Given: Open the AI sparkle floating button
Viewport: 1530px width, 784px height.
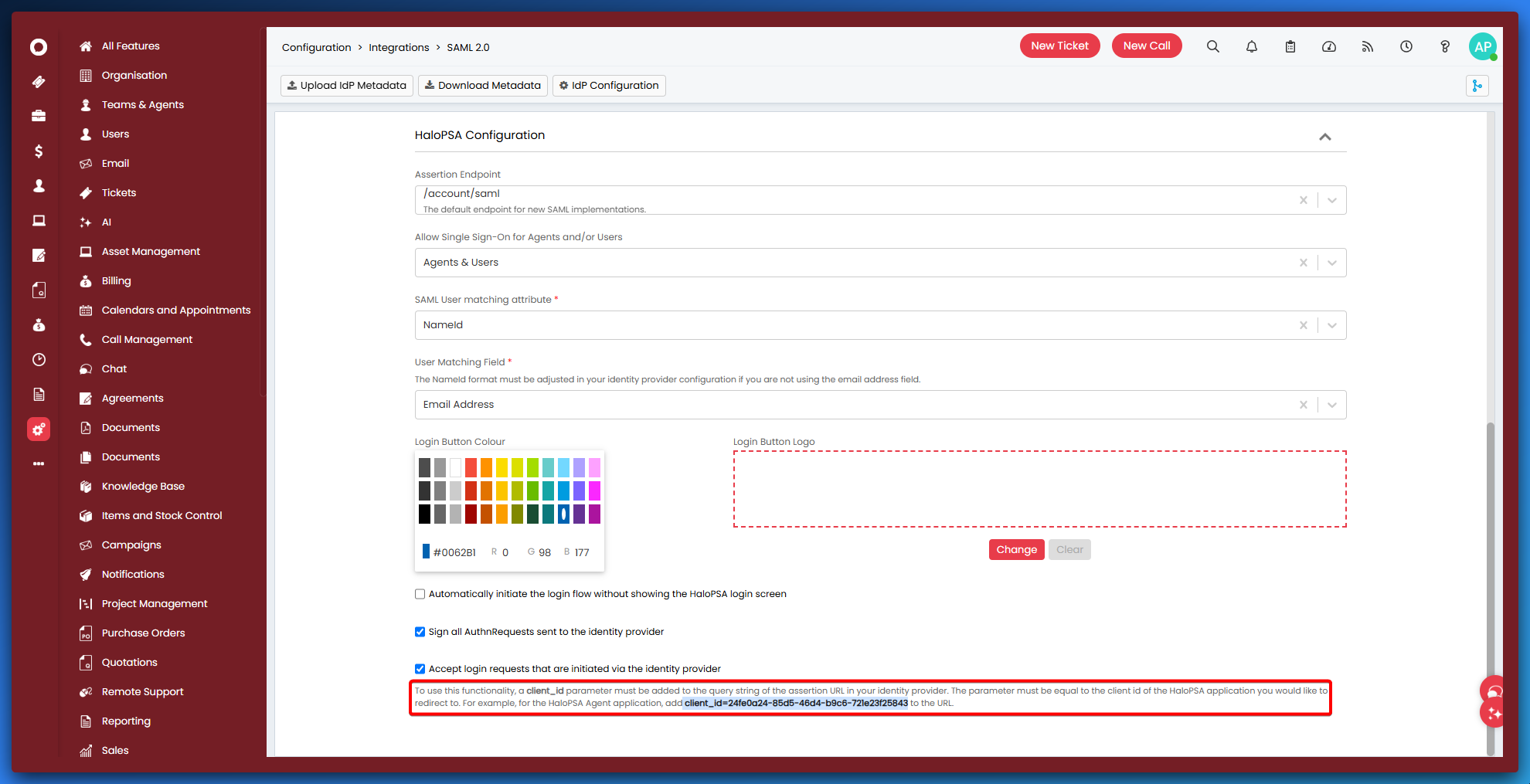Looking at the screenshot, I should click(1493, 714).
